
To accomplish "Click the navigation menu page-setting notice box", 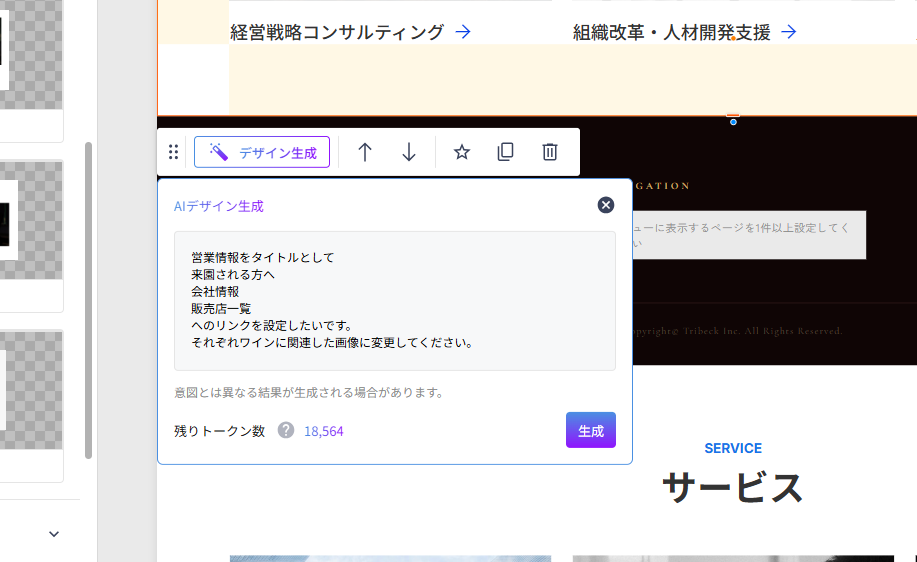I will tap(748, 235).
